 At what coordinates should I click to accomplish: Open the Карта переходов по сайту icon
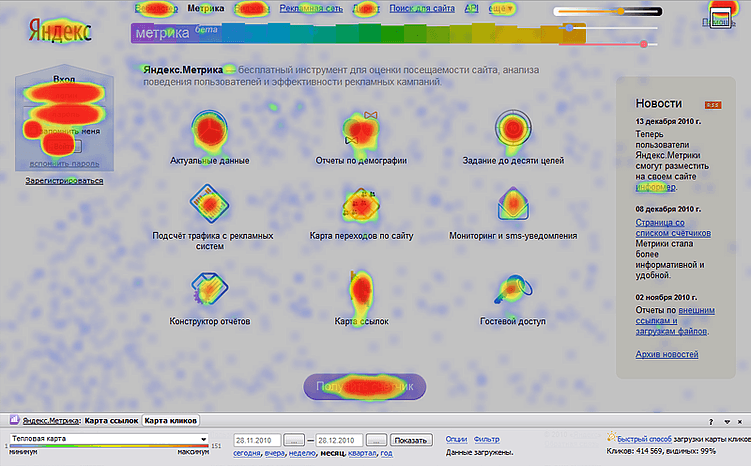361,205
